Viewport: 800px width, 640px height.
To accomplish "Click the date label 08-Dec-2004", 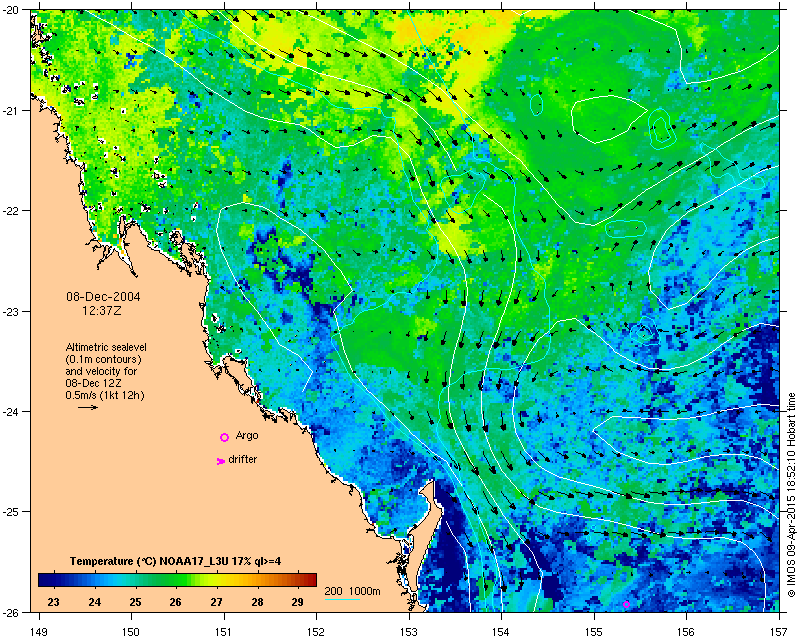I will 103,297.
